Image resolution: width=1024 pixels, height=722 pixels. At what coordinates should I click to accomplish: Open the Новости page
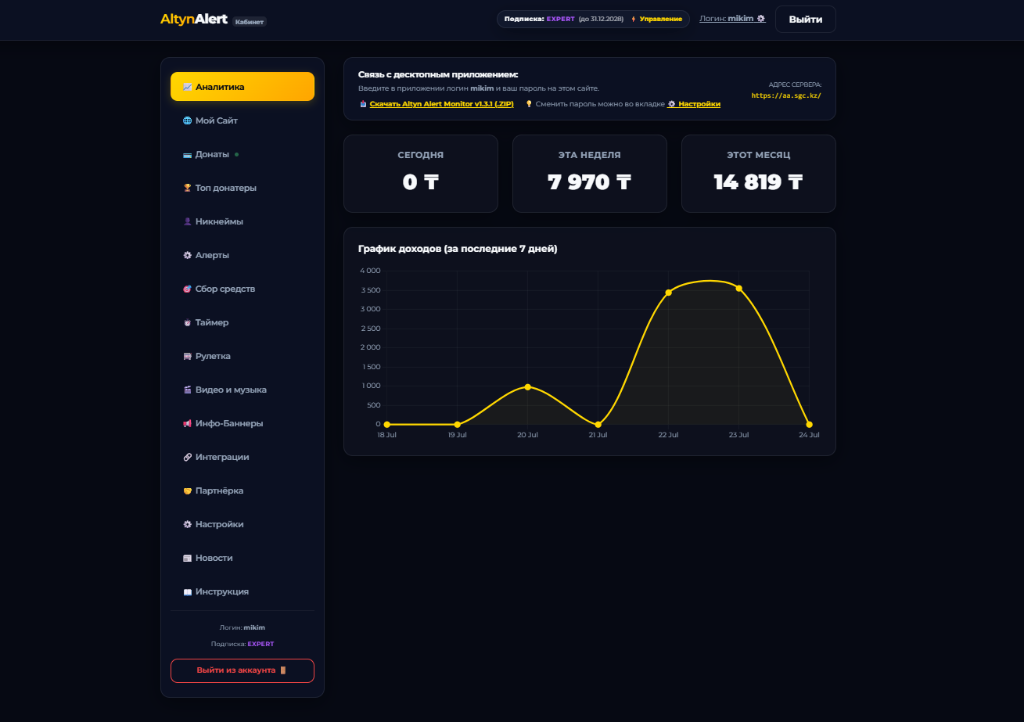click(242, 557)
